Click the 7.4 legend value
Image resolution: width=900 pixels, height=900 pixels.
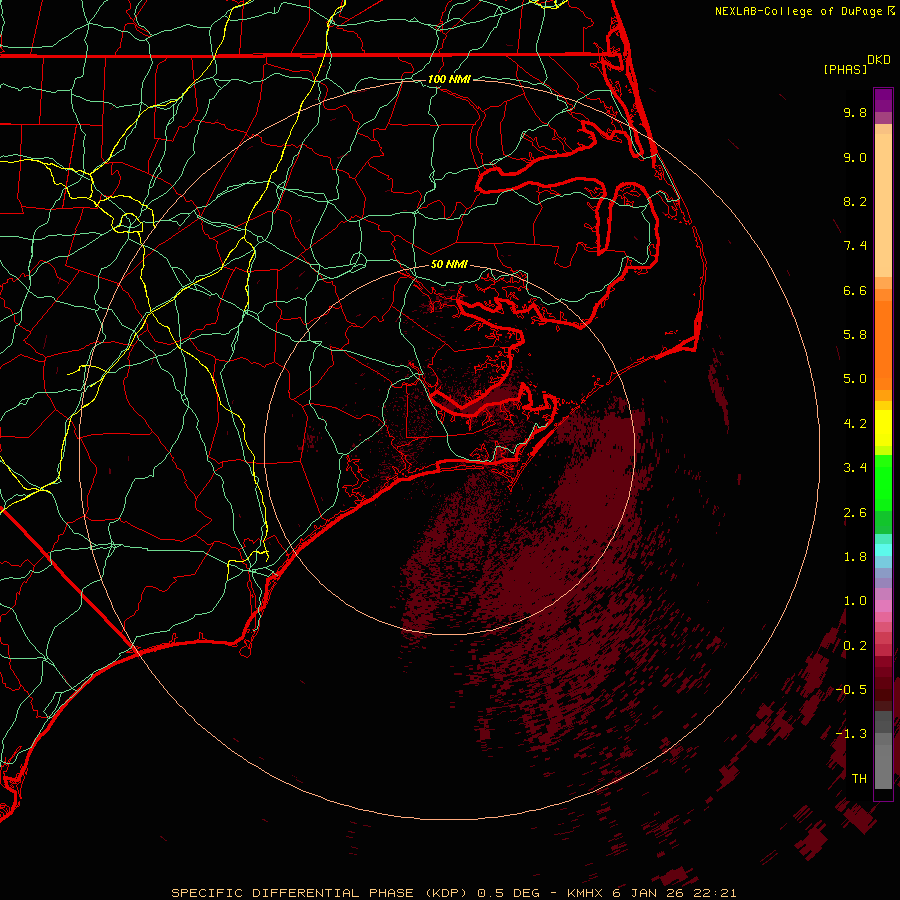coord(855,246)
